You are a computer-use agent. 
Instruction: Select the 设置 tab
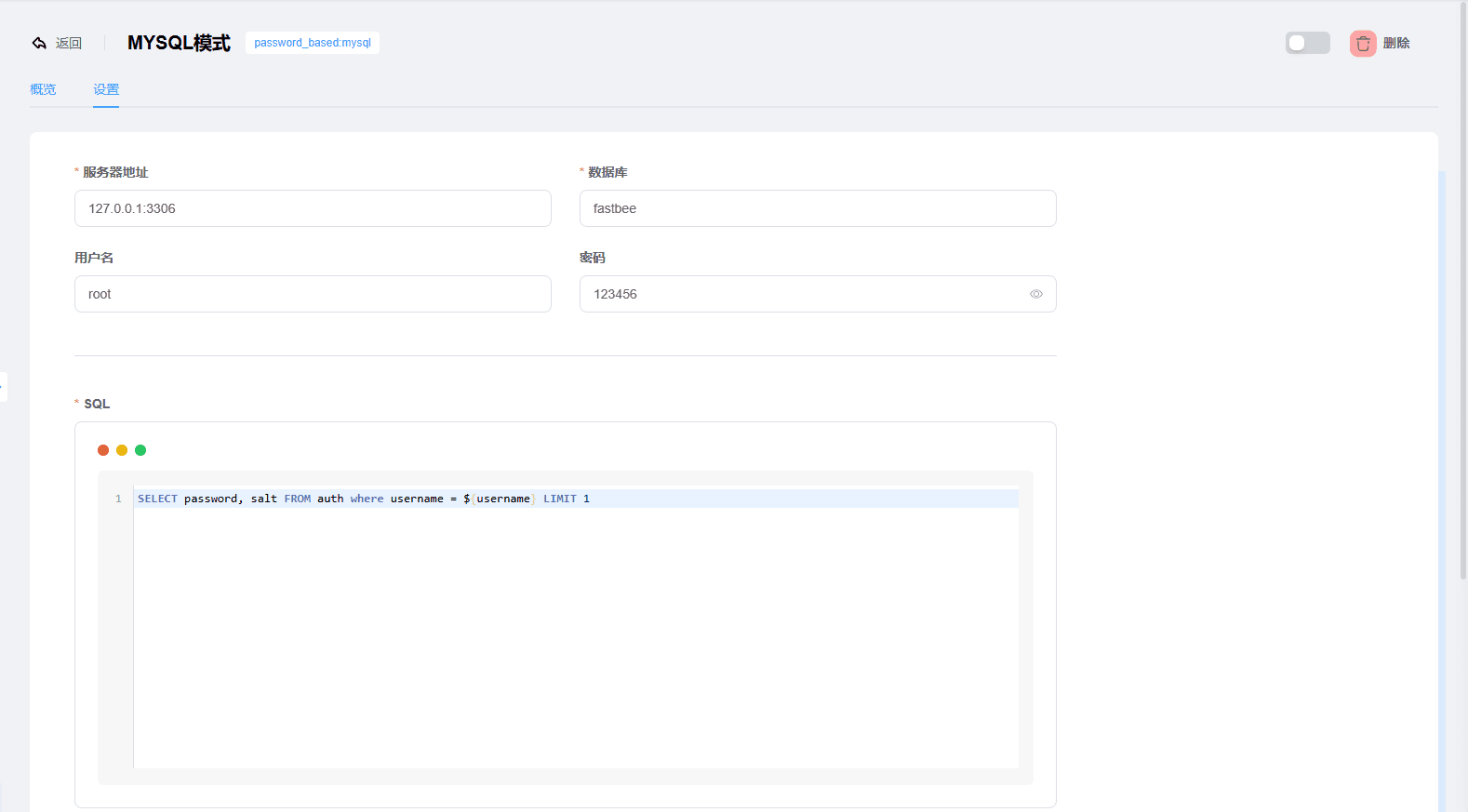[106, 89]
